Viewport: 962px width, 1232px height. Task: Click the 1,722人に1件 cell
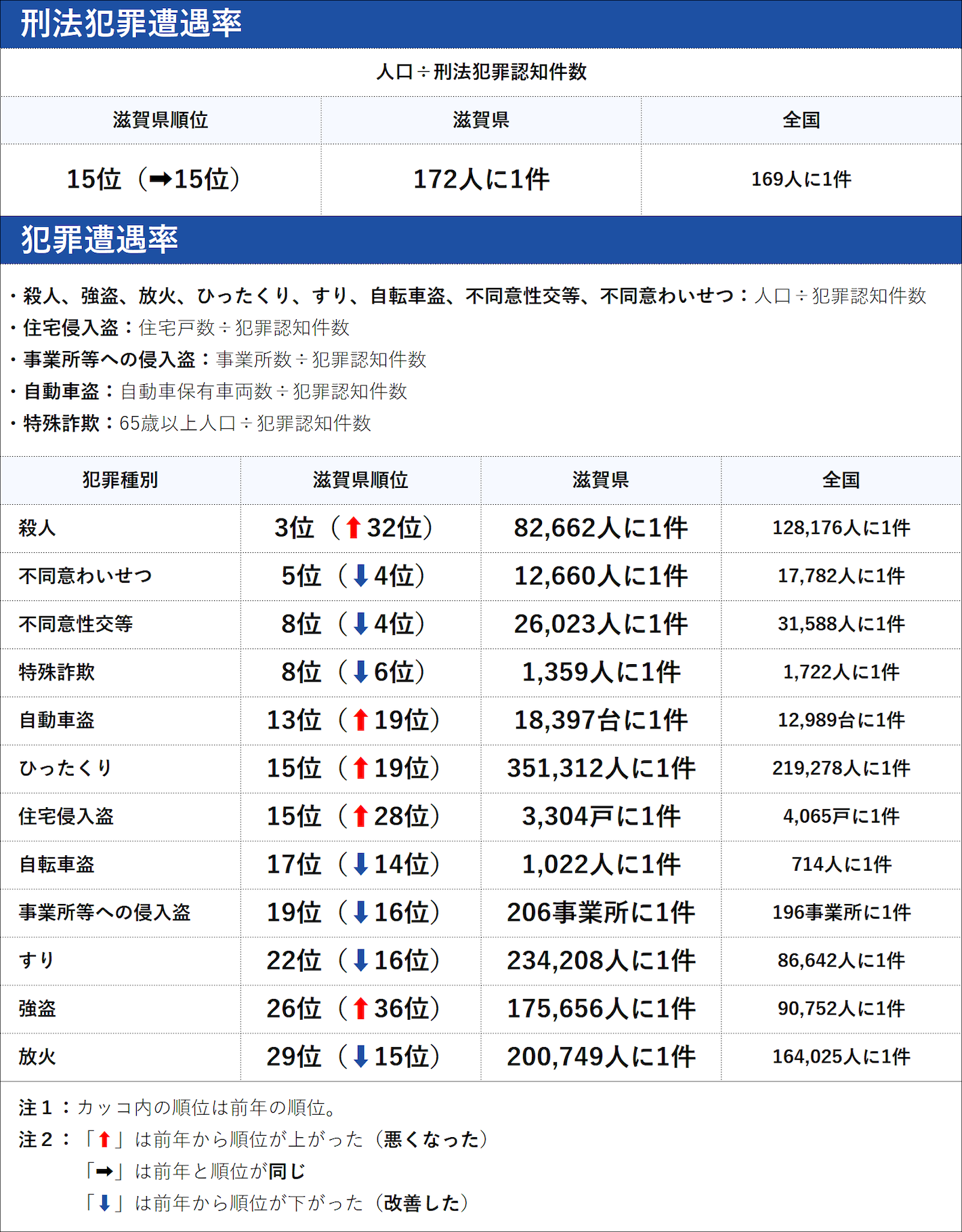coord(841,672)
